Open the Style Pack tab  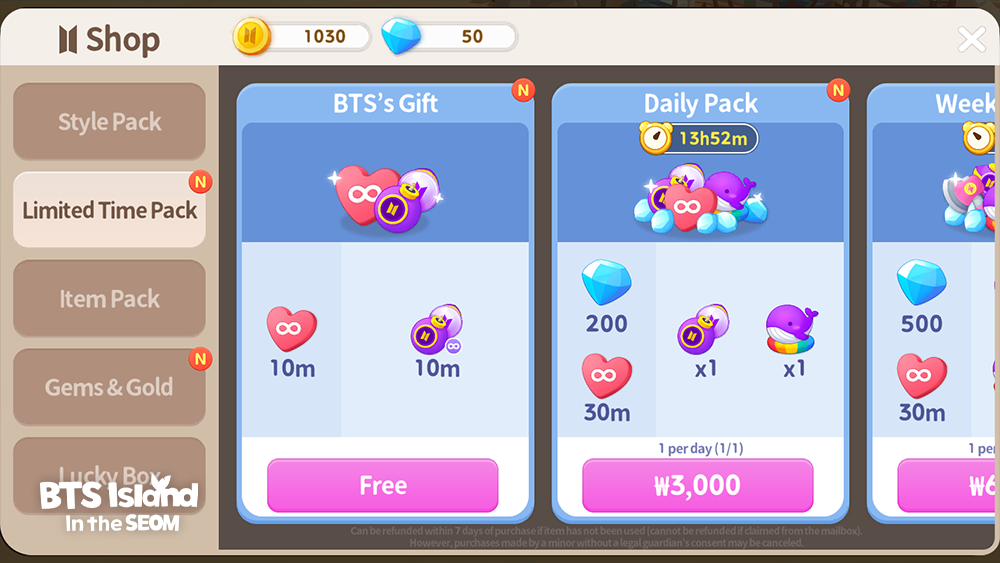109,121
